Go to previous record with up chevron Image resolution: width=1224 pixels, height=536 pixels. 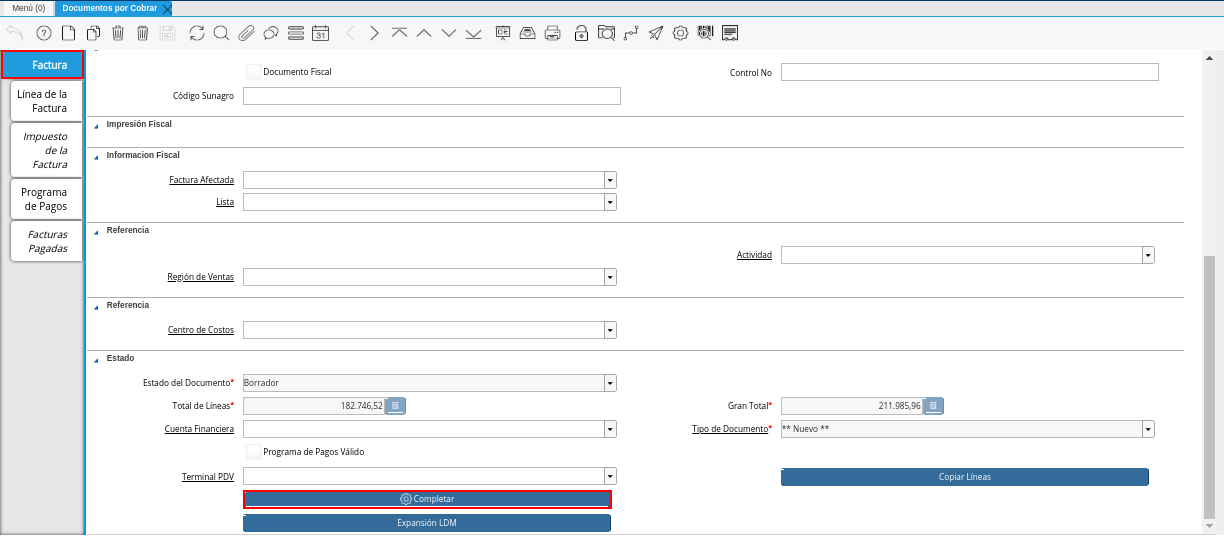(424, 33)
